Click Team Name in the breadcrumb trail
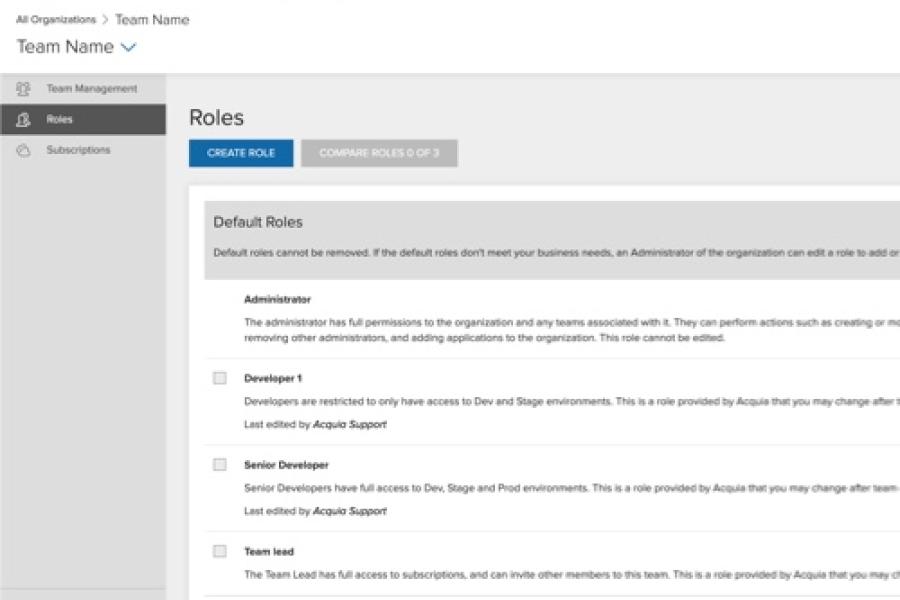 pyautogui.click(x=151, y=20)
